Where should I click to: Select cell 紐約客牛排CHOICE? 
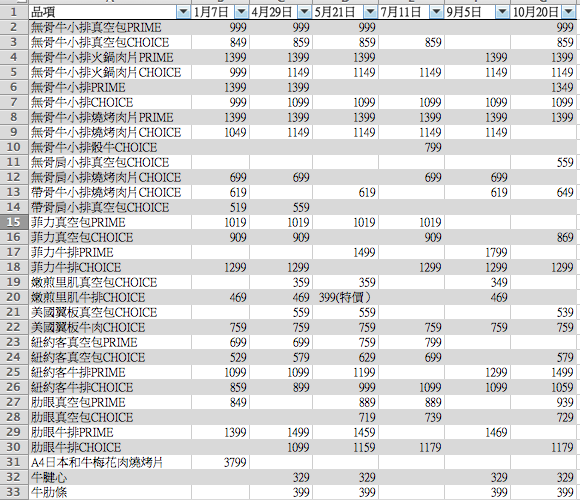(110, 387)
